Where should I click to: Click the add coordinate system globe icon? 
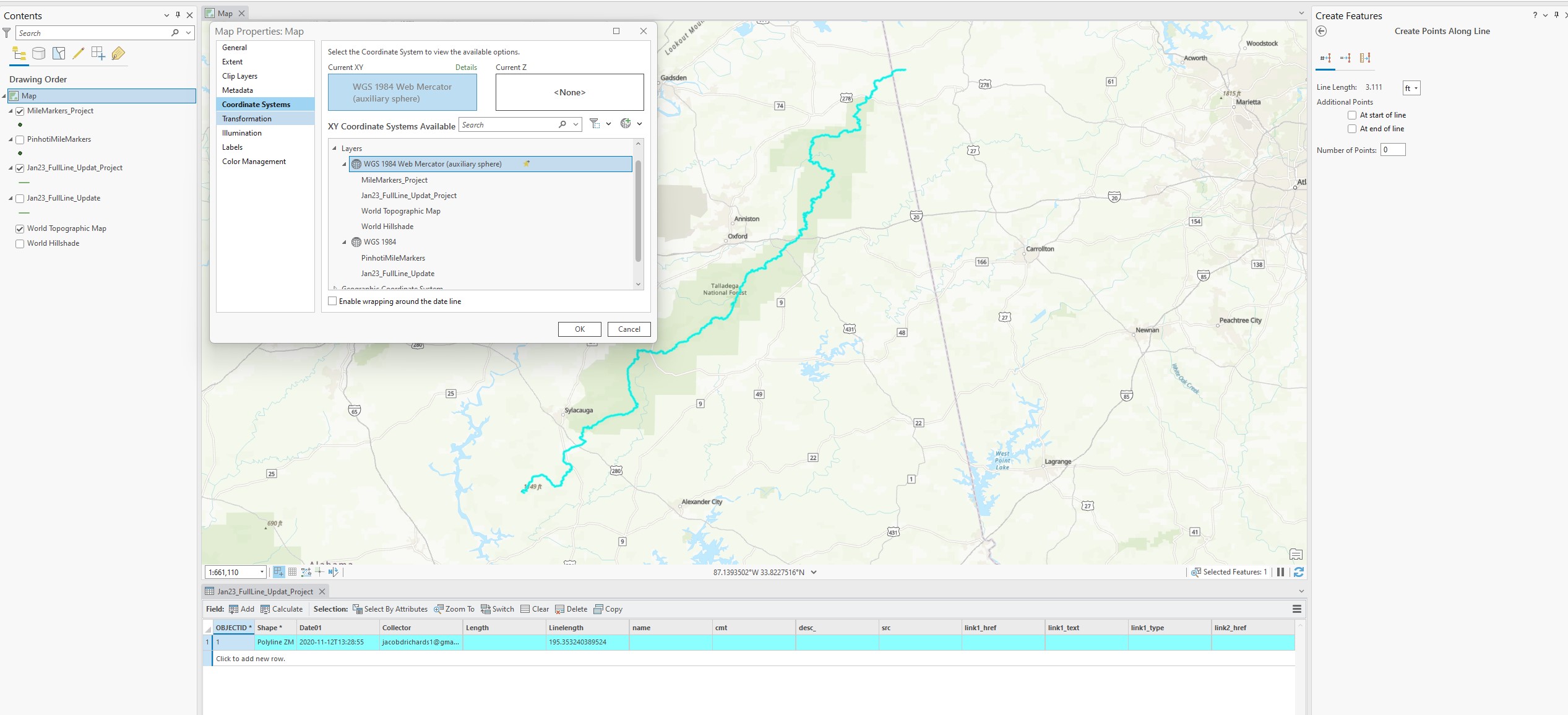click(626, 124)
